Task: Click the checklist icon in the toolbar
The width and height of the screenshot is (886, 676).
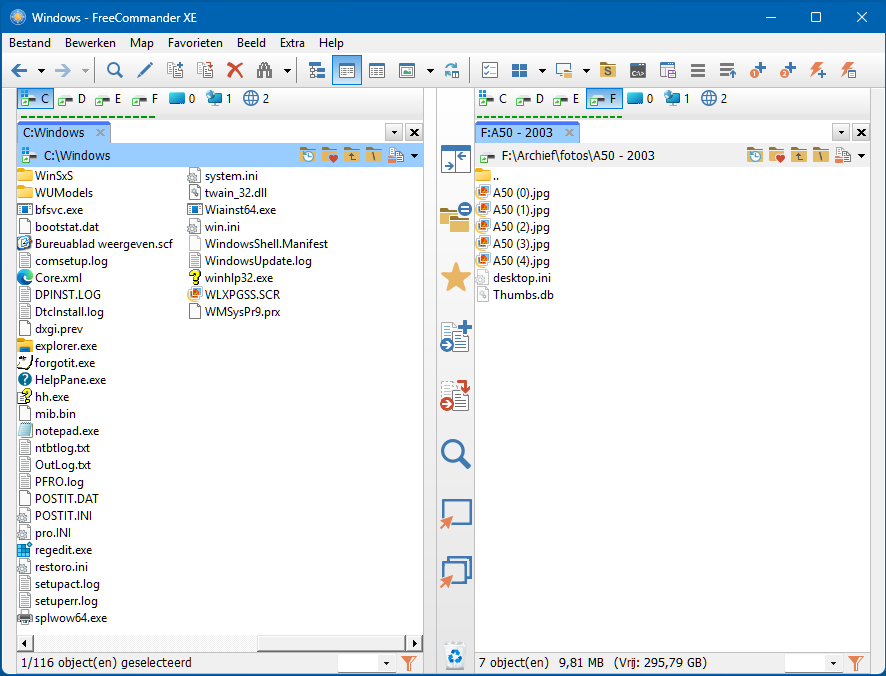Action: click(x=489, y=71)
